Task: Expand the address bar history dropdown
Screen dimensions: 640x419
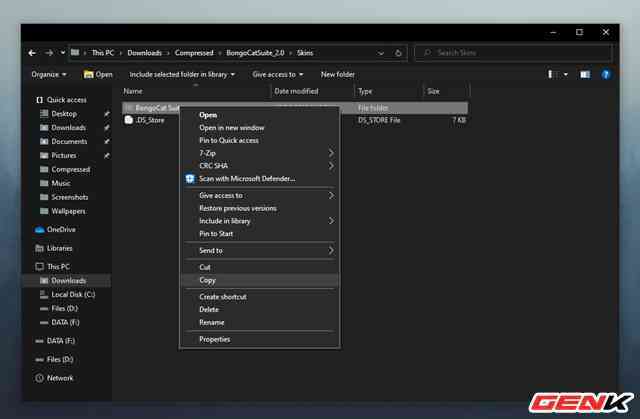Action: [x=380, y=53]
